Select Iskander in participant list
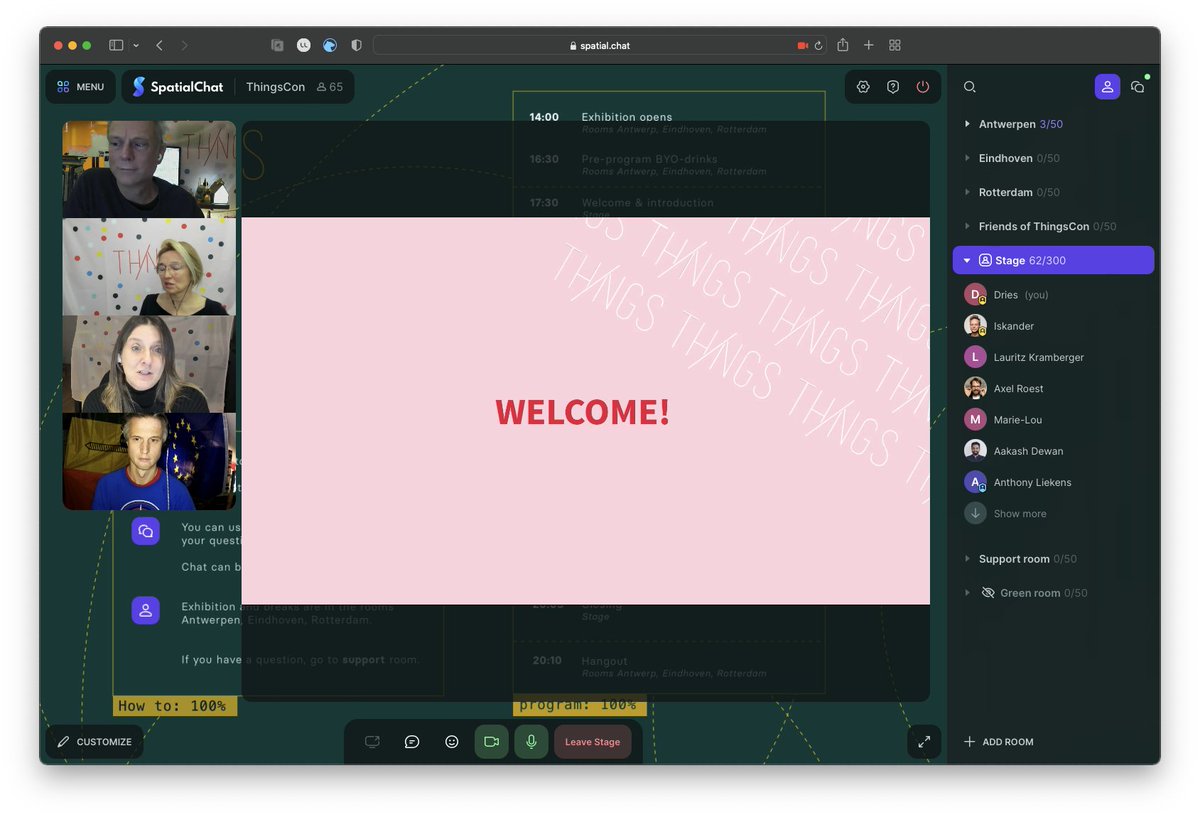Image resolution: width=1200 pixels, height=817 pixels. 1014,326
